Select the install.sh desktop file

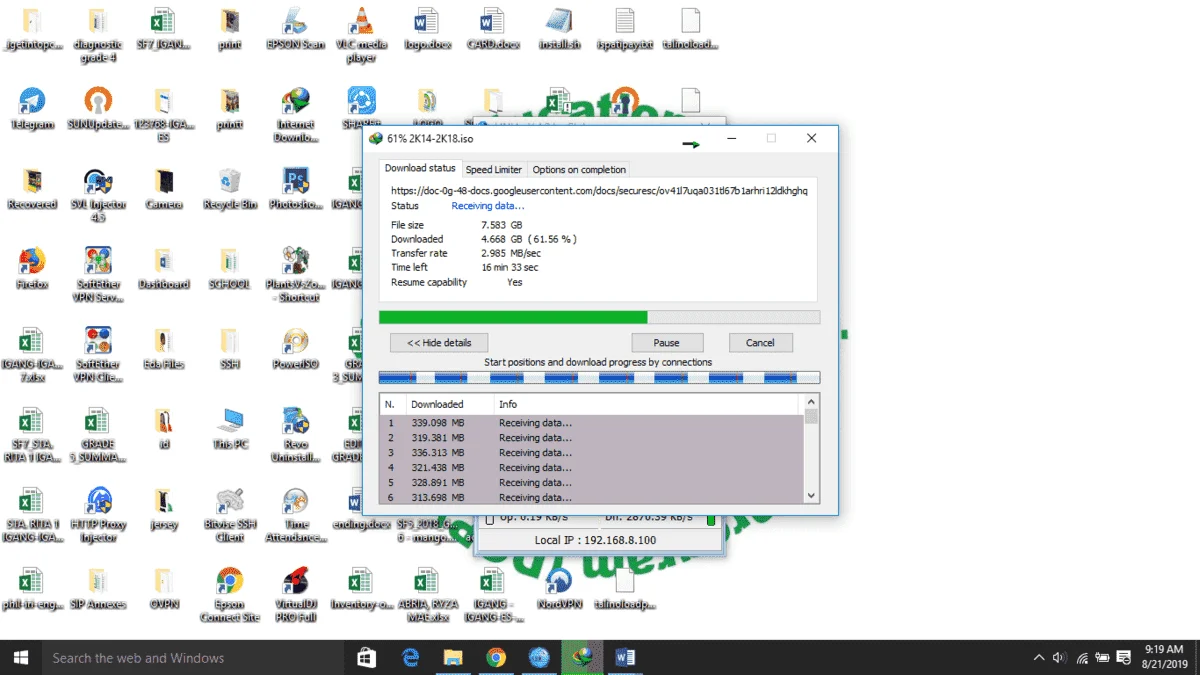point(558,30)
